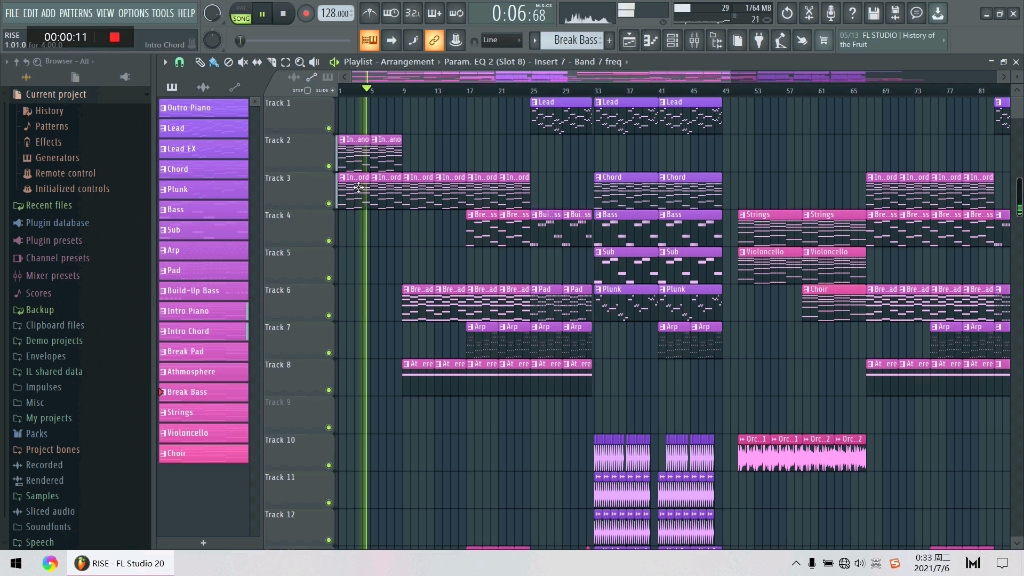Click the render as audio file button
1024x576 pixels.
tap(895, 13)
